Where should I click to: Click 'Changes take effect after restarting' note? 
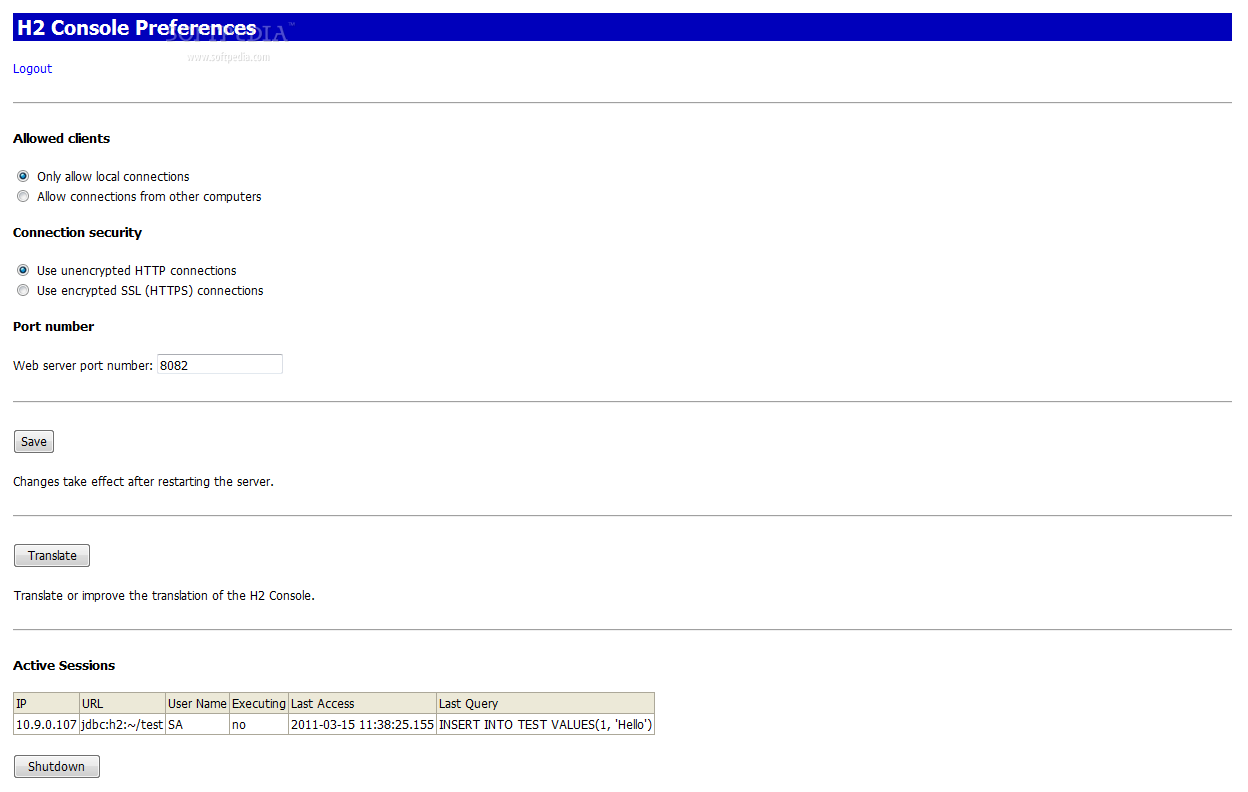[x=143, y=481]
